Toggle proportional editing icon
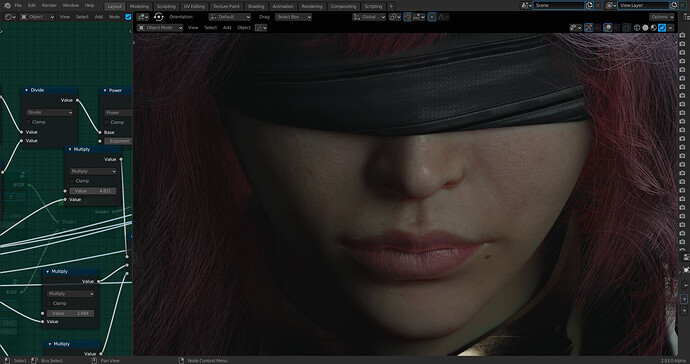This screenshot has height=364, width=690. 432,17
